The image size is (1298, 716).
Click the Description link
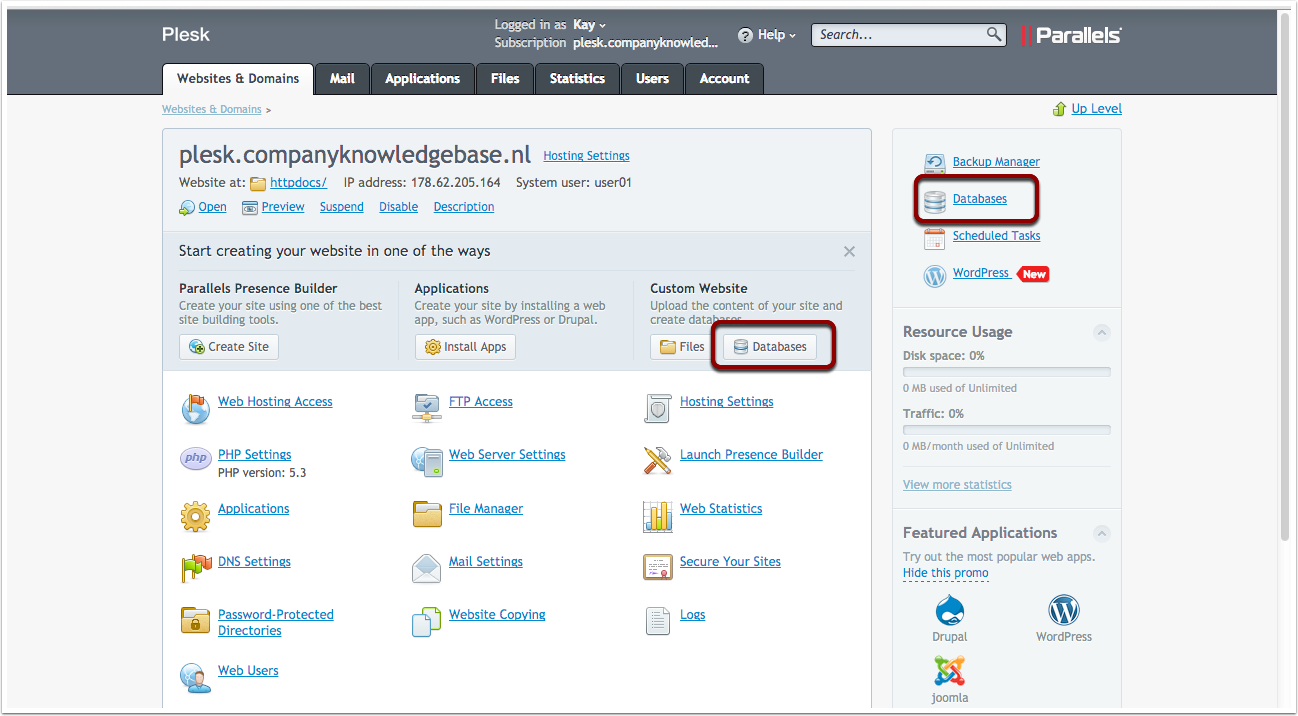click(x=464, y=207)
